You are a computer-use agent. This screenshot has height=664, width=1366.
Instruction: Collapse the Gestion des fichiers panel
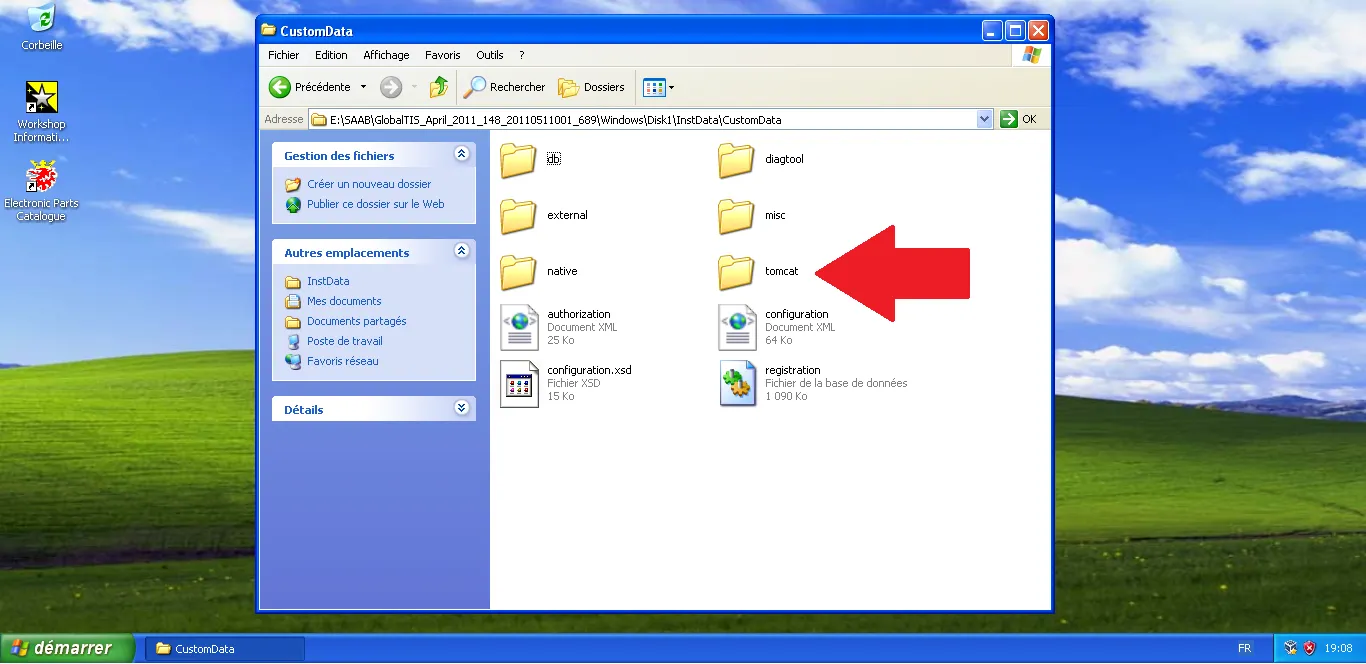461,153
